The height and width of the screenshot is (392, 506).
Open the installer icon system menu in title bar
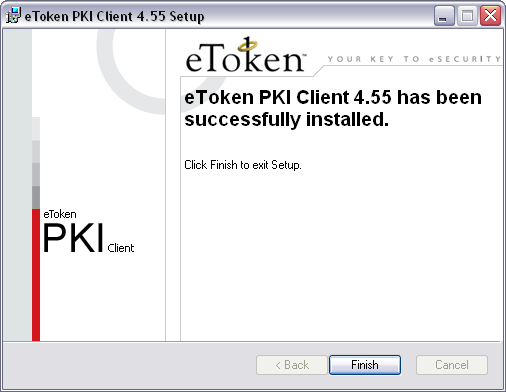(13, 15)
